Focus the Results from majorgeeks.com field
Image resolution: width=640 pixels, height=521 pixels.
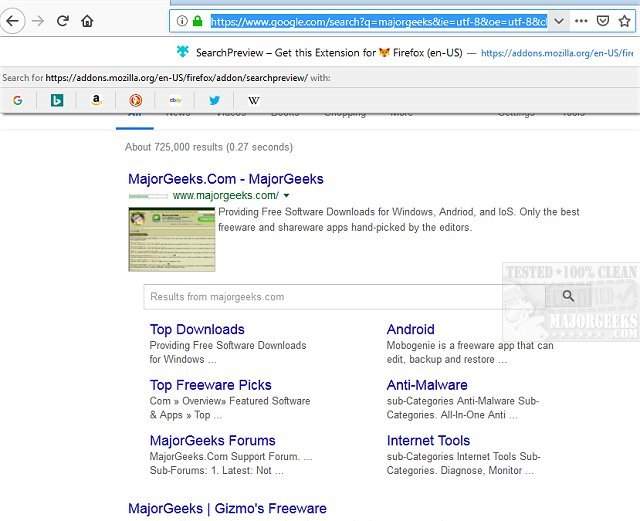pos(344,296)
